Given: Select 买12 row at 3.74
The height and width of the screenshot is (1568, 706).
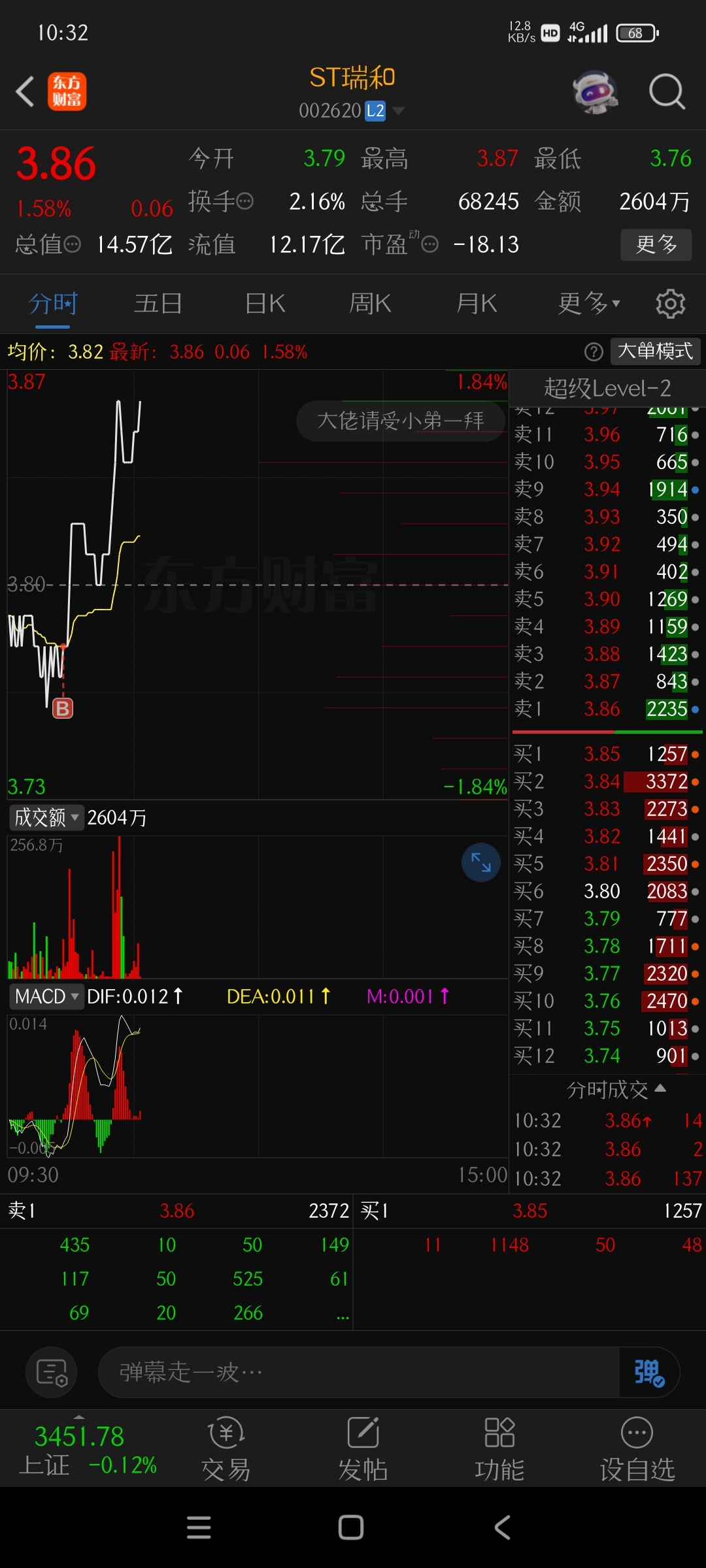Looking at the screenshot, I should [x=607, y=1056].
